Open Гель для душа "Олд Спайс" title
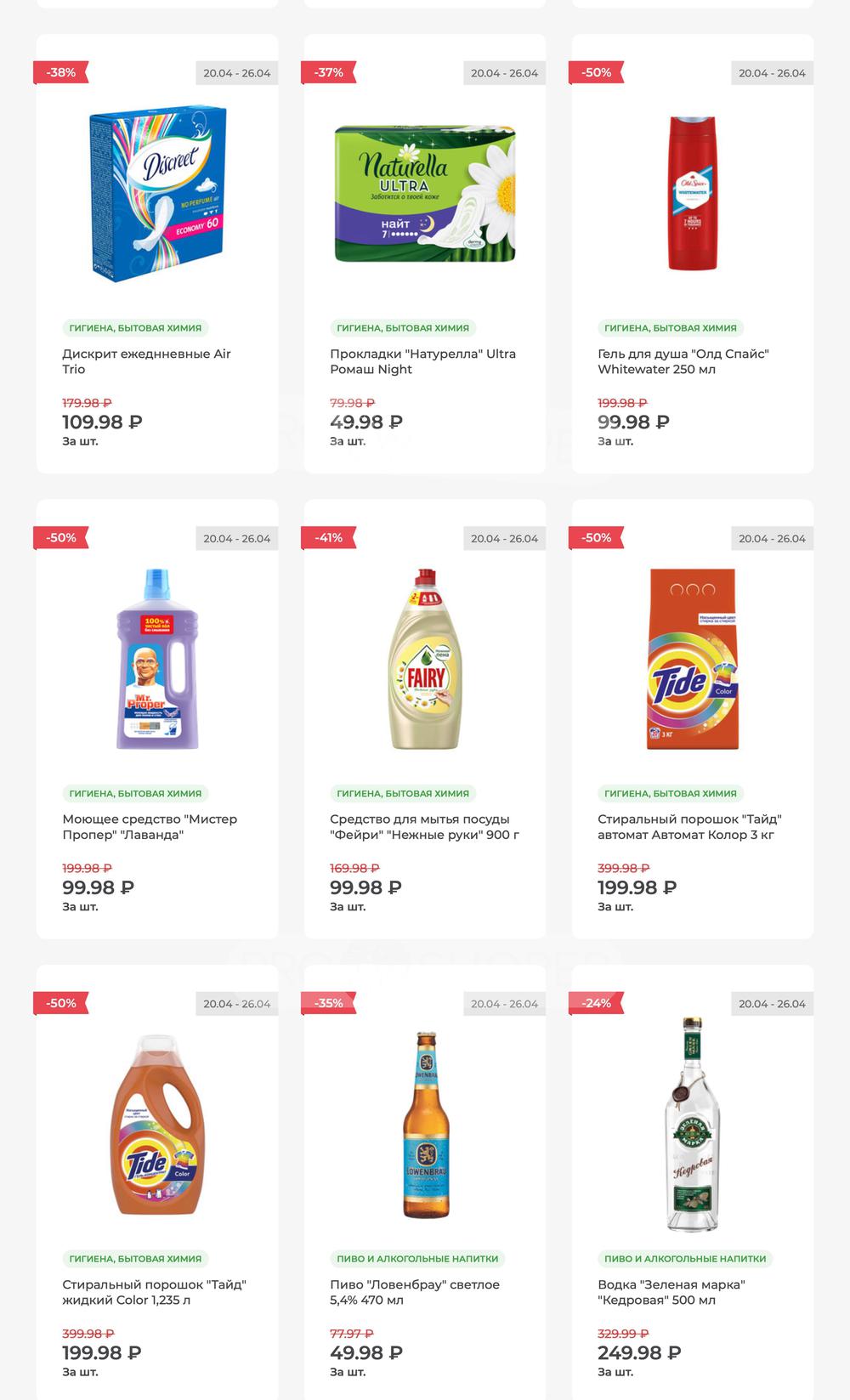This screenshot has width=850, height=1400. coord(683,361)
